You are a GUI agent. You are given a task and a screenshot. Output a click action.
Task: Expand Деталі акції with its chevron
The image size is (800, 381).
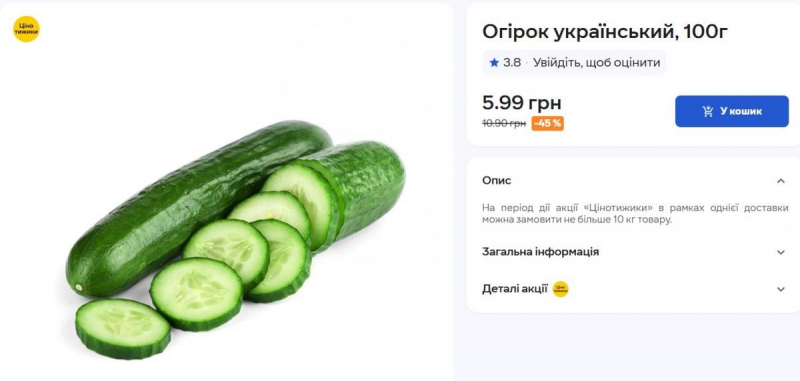(781, 289)
